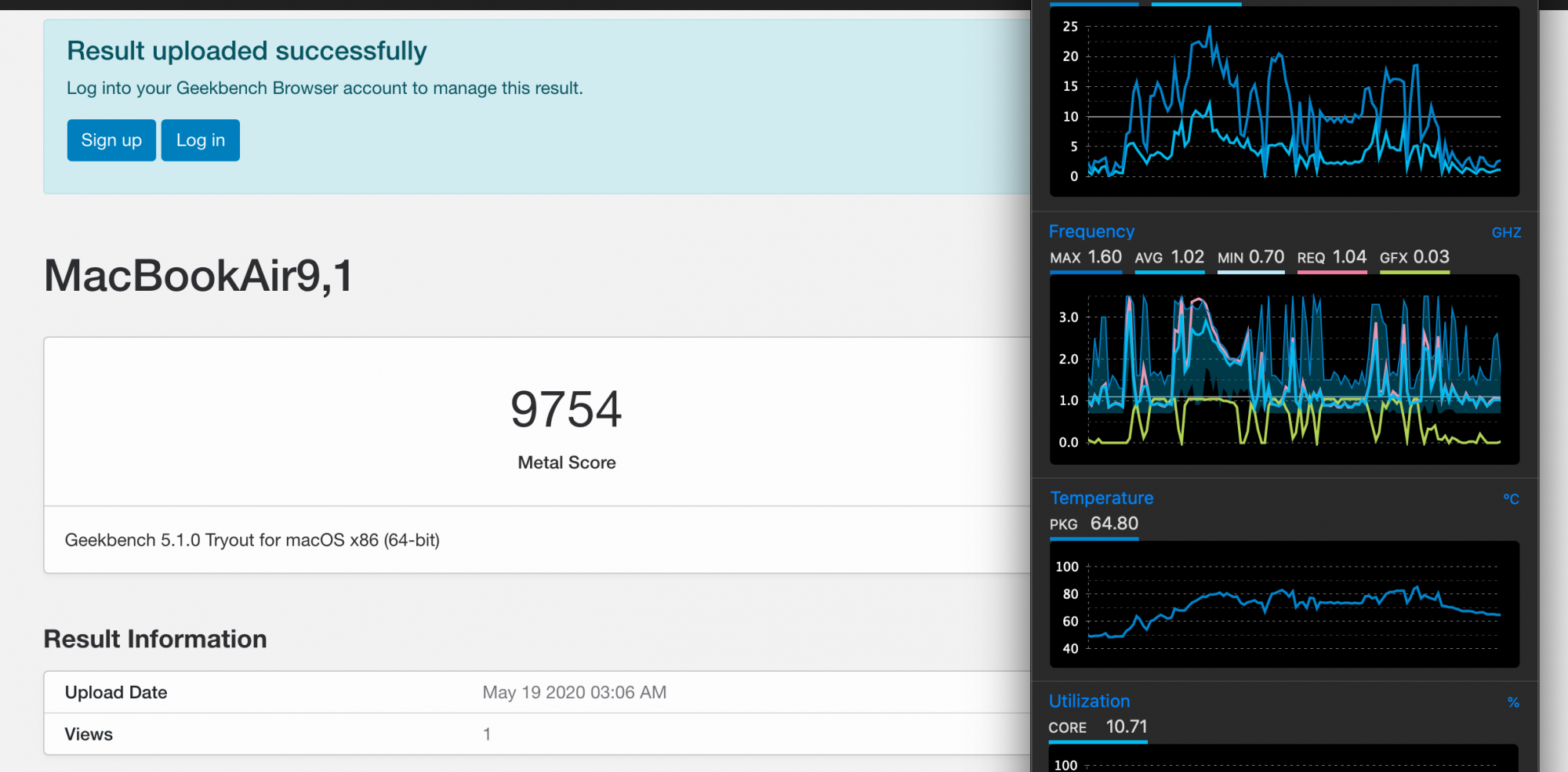Image resolution: width=1568 pixels, height=772 pixels.
Task: Click the MIN 0.70 frequency reading
Action: pyautogui.click(x=1251, y=257)
